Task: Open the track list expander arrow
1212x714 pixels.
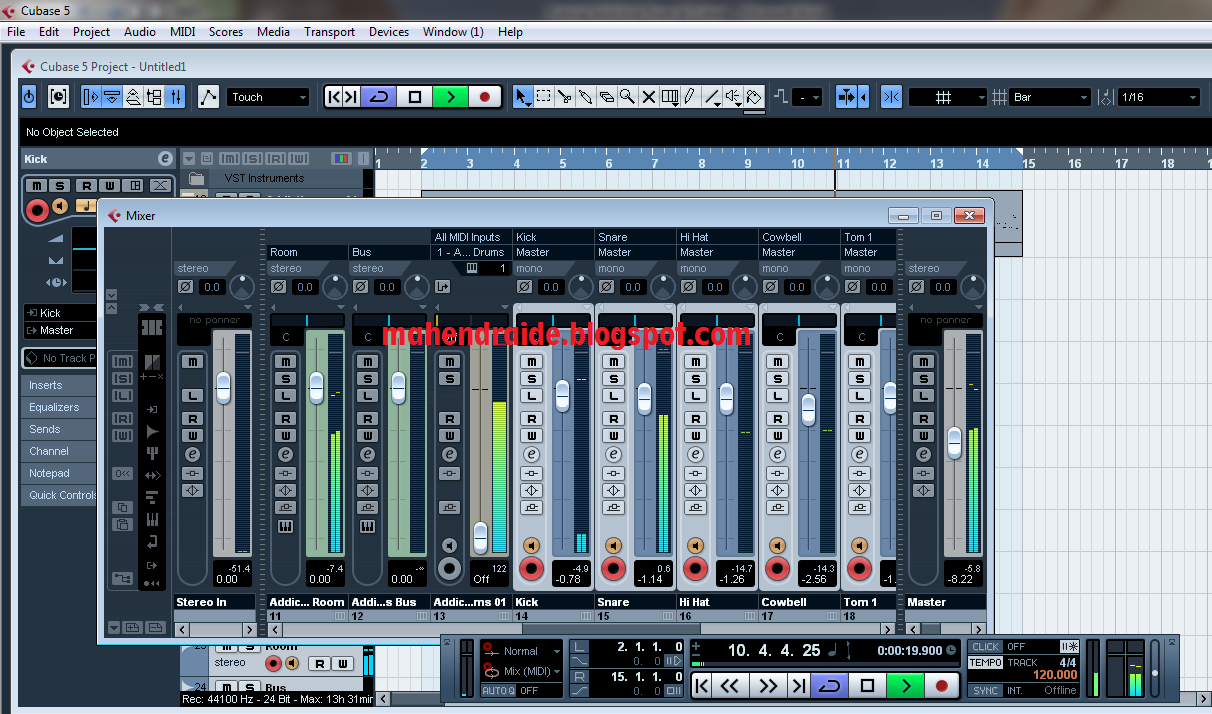Action: (187, 158)
